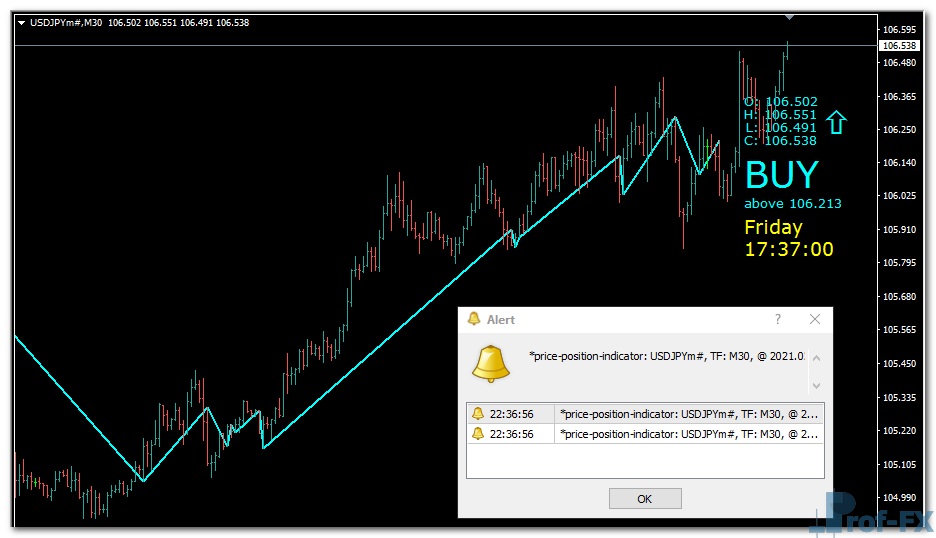Close the Alert dialog with X
The height and width of the screenshot is (538, 936).
[814, 319]
